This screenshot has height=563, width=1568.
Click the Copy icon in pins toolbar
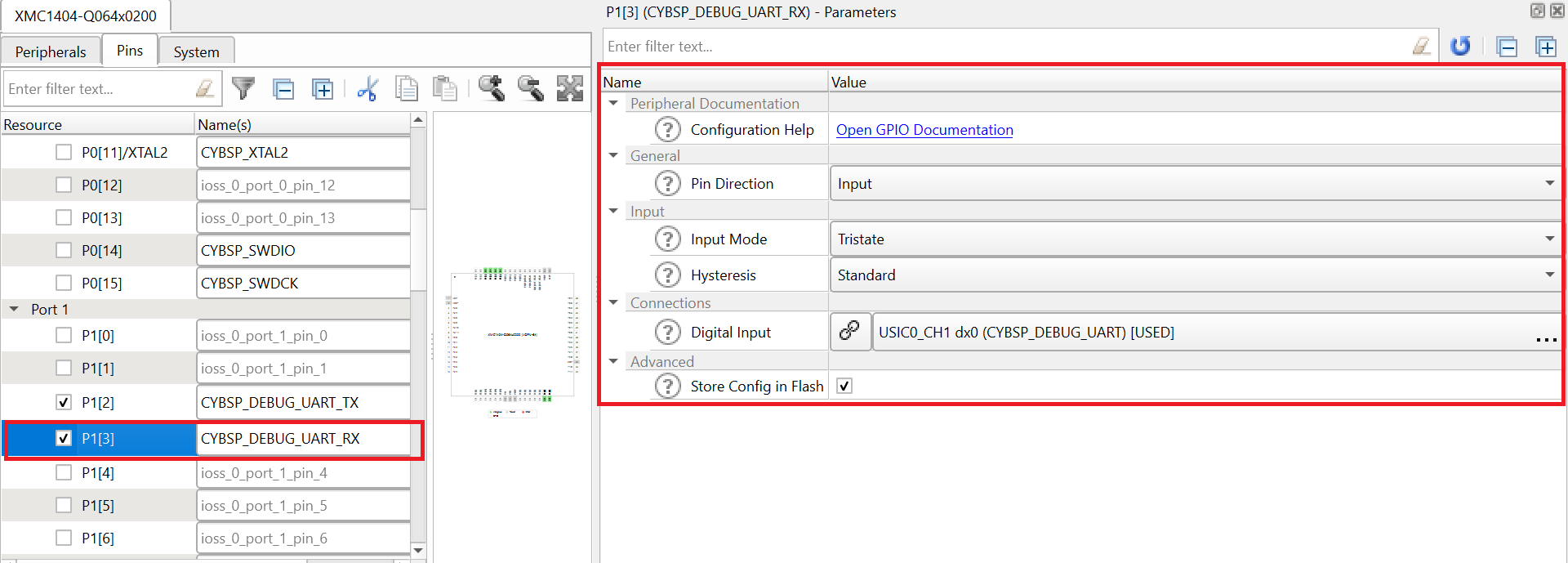coord(407,88)
